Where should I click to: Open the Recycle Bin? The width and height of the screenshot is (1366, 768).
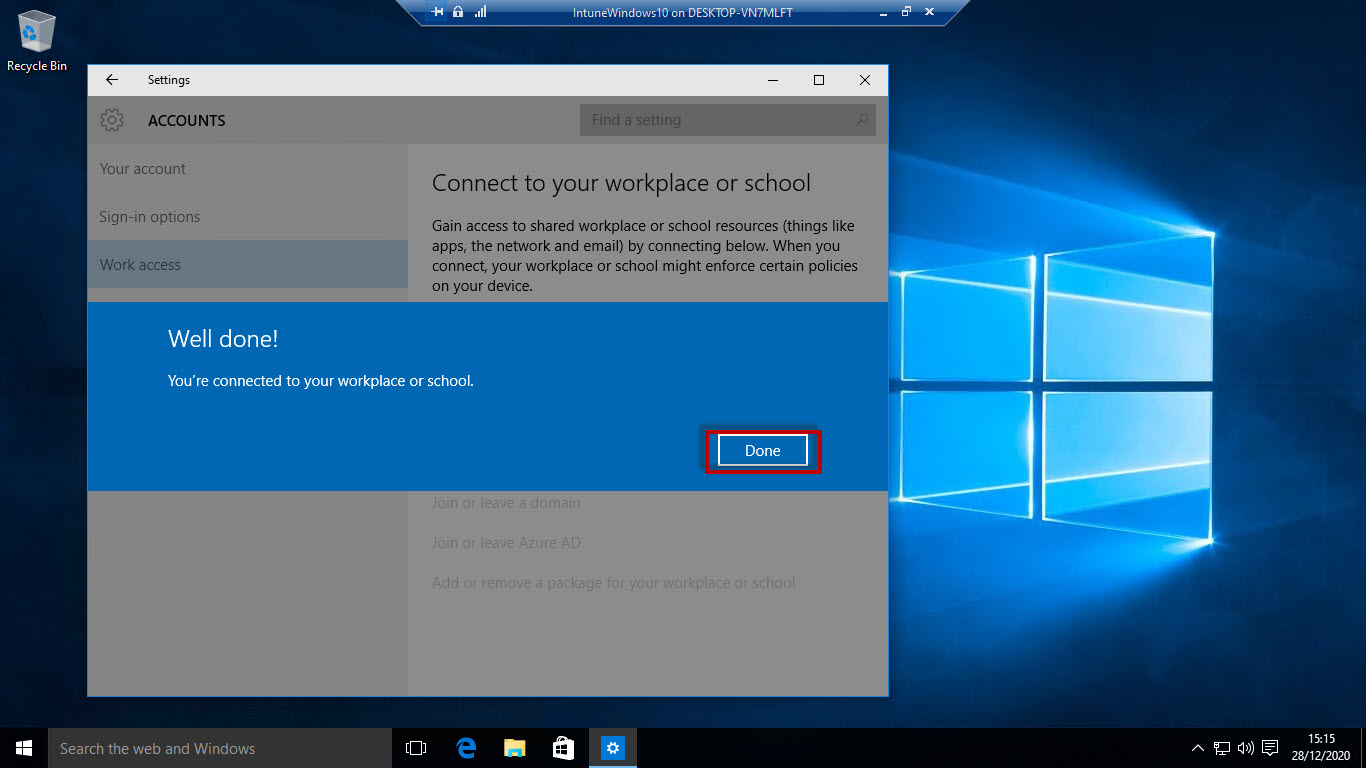coord(36,32)
